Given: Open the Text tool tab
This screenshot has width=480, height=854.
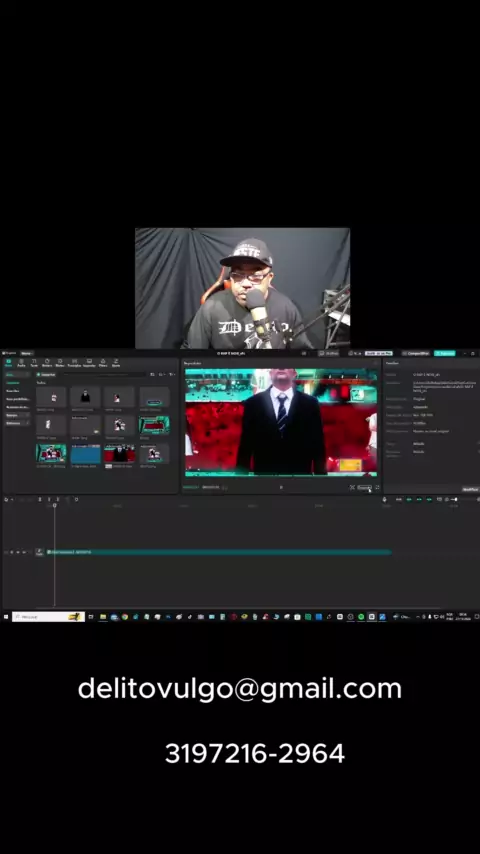Looking at the screenshot, I should click(x=34, y=363).
